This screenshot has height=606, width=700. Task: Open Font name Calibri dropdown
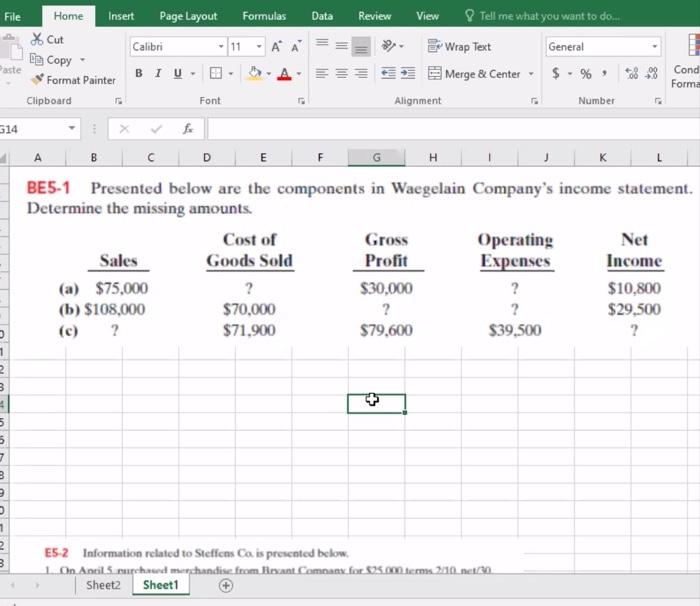click(x=221, y=46)
